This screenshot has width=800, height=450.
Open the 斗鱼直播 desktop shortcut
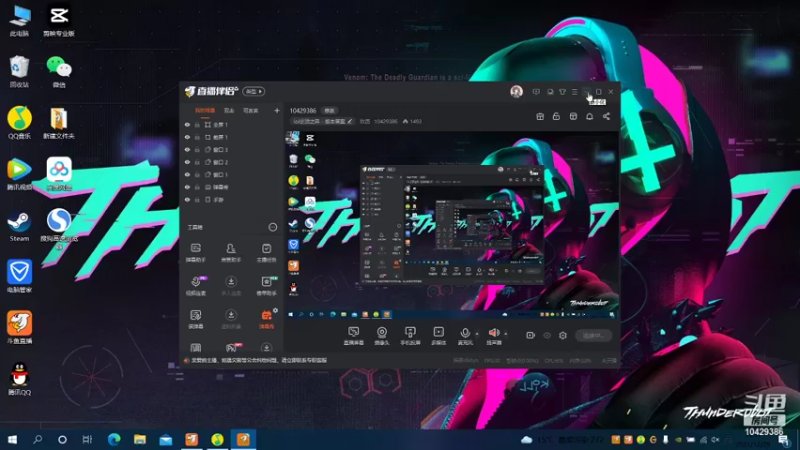19,327
